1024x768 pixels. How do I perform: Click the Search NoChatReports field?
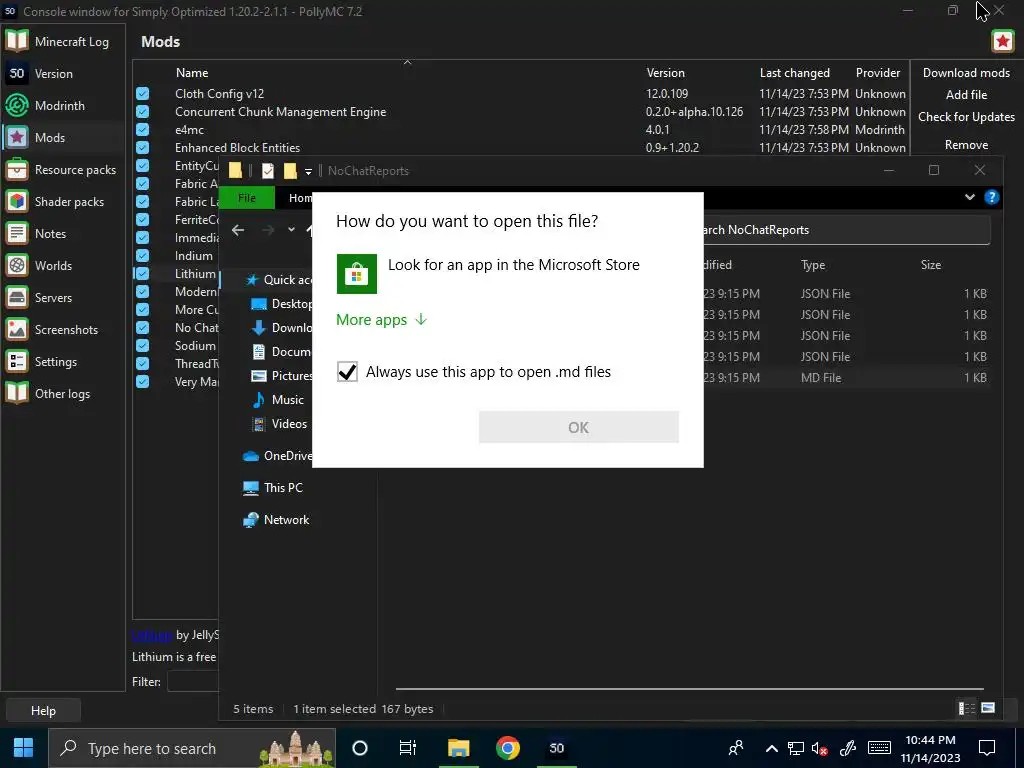(x=846, y=230)
